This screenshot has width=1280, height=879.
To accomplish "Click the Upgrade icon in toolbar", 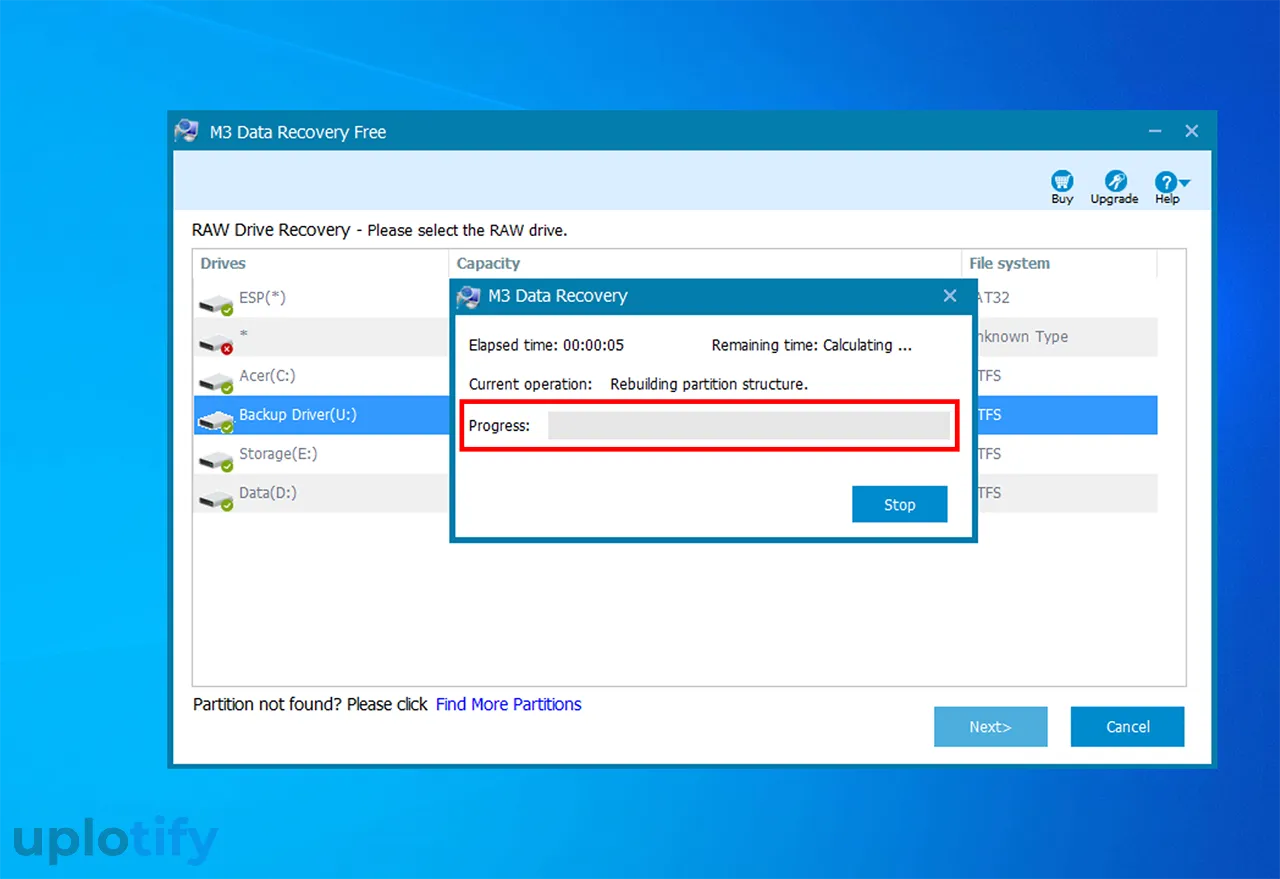I will pos(1115,181).
